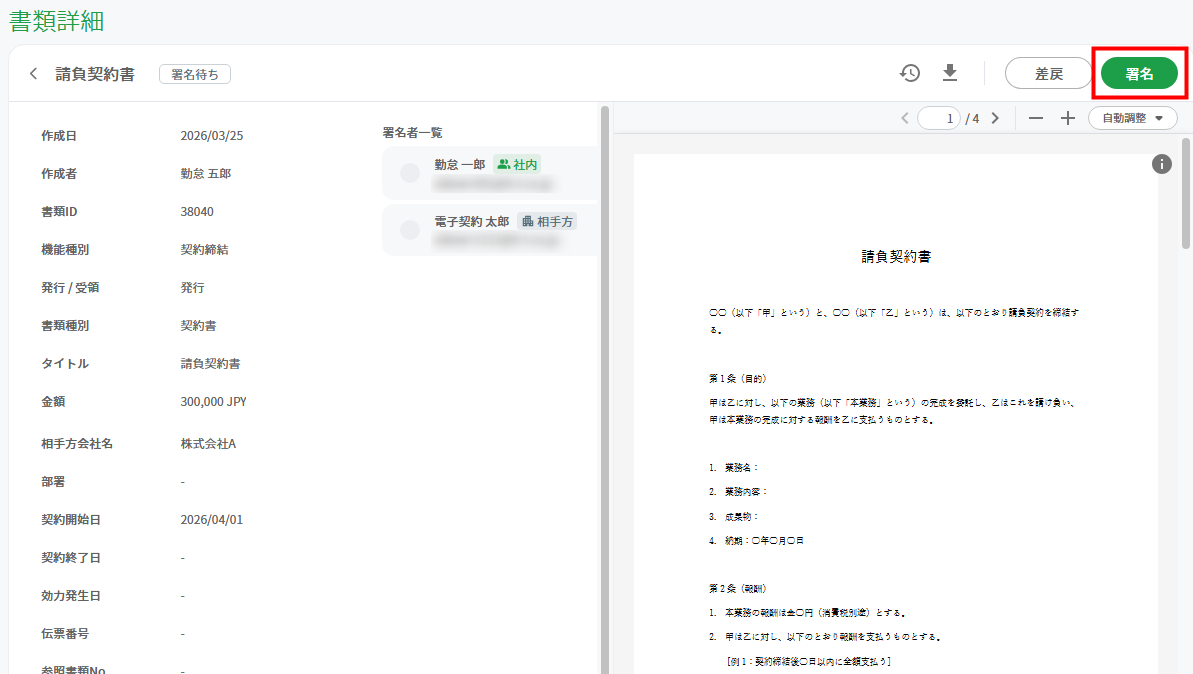1193x674 pixels.
Task: Download the document with the download icon
Action: point(950,73)
